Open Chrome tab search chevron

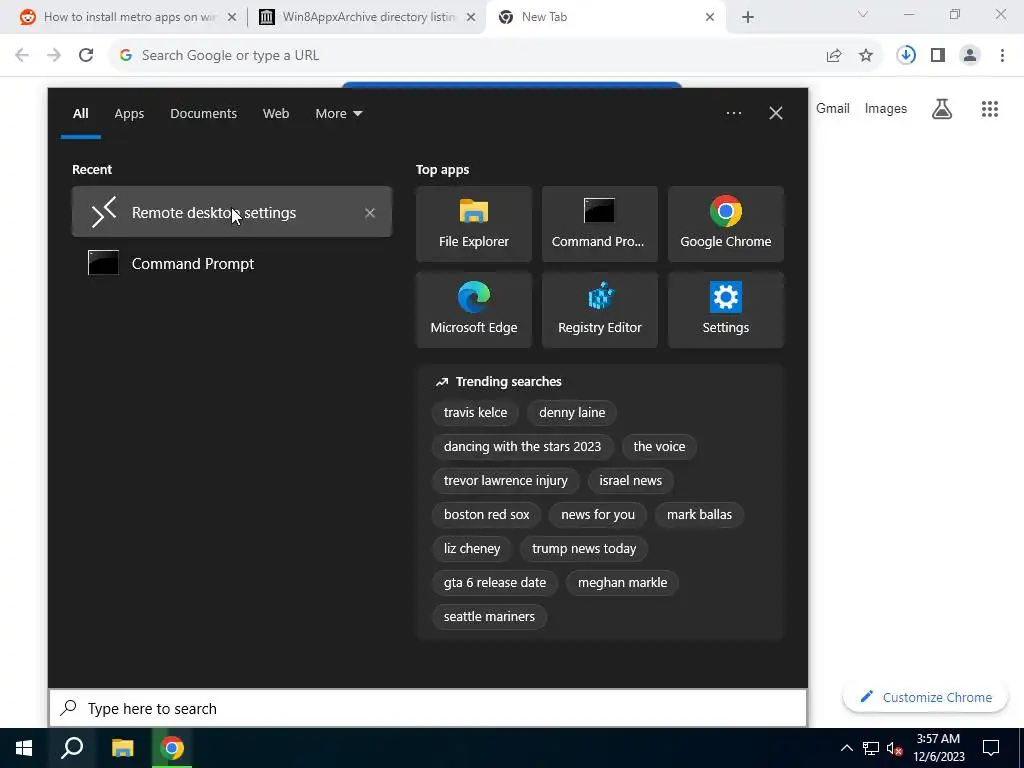click(x=863, y=14)
